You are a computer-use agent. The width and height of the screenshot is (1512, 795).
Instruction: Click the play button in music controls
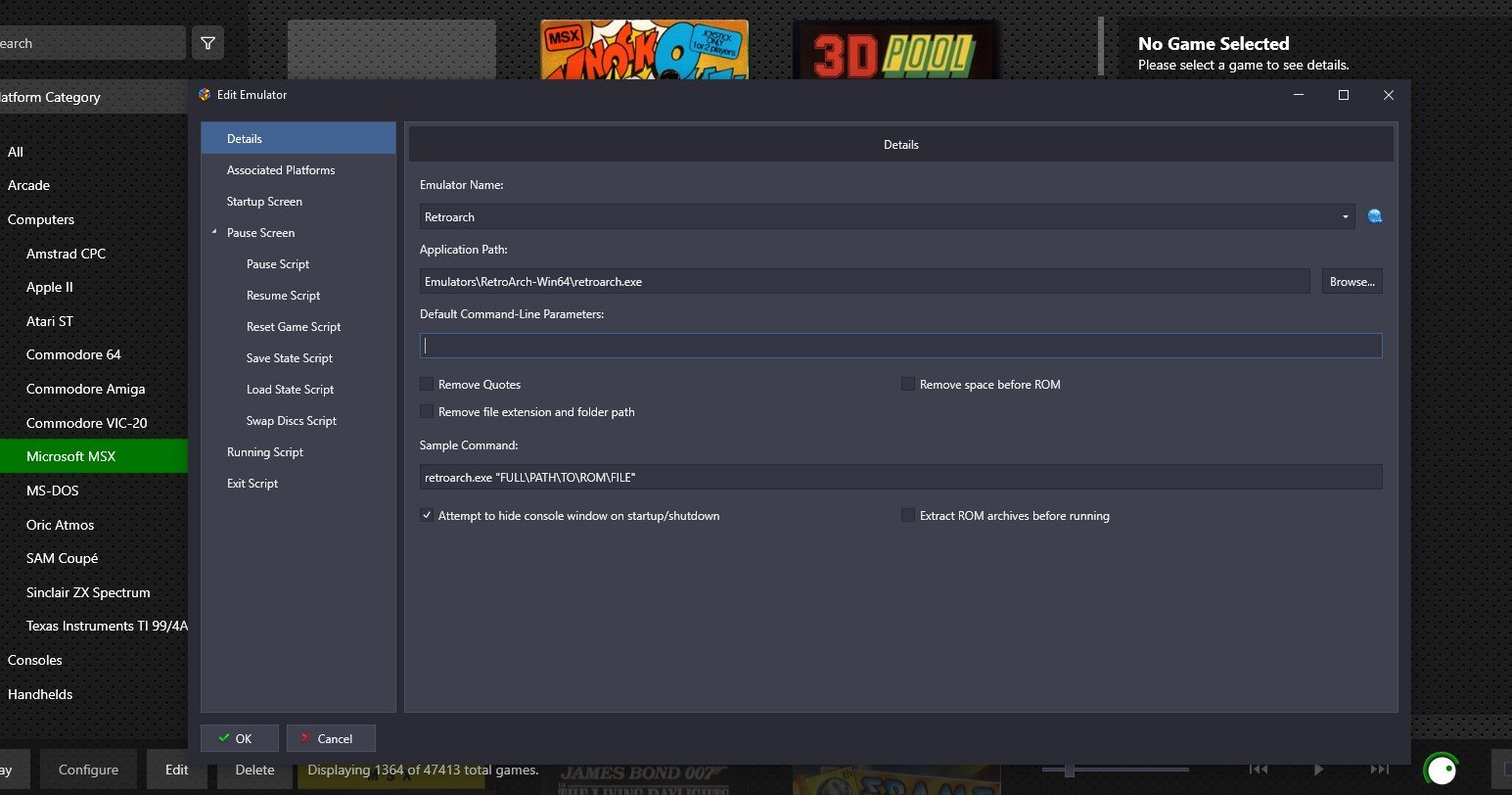[x=1319, y=770]
